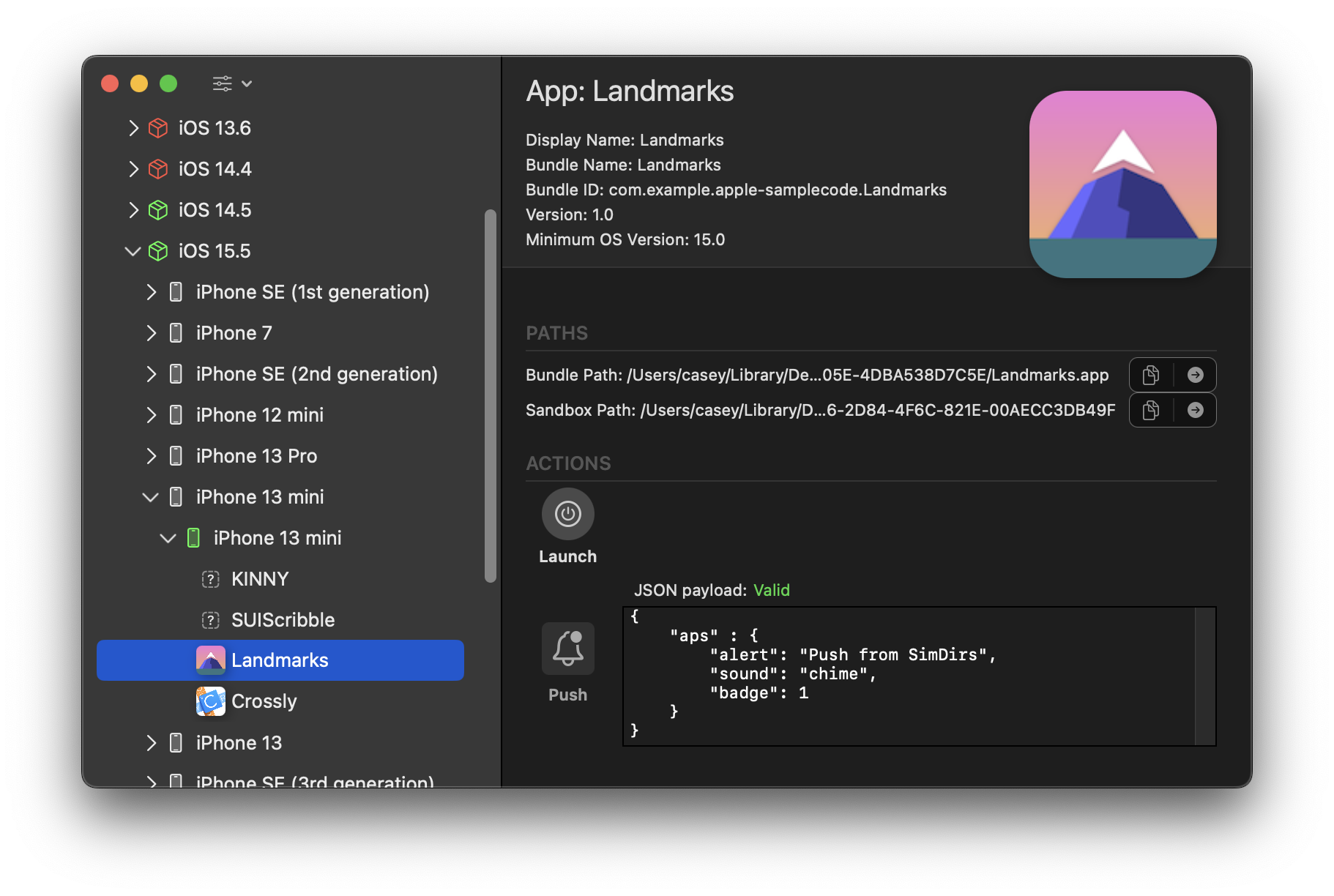Click the Sandbox Path text
Screen dimensions: 1334x896
821,410
